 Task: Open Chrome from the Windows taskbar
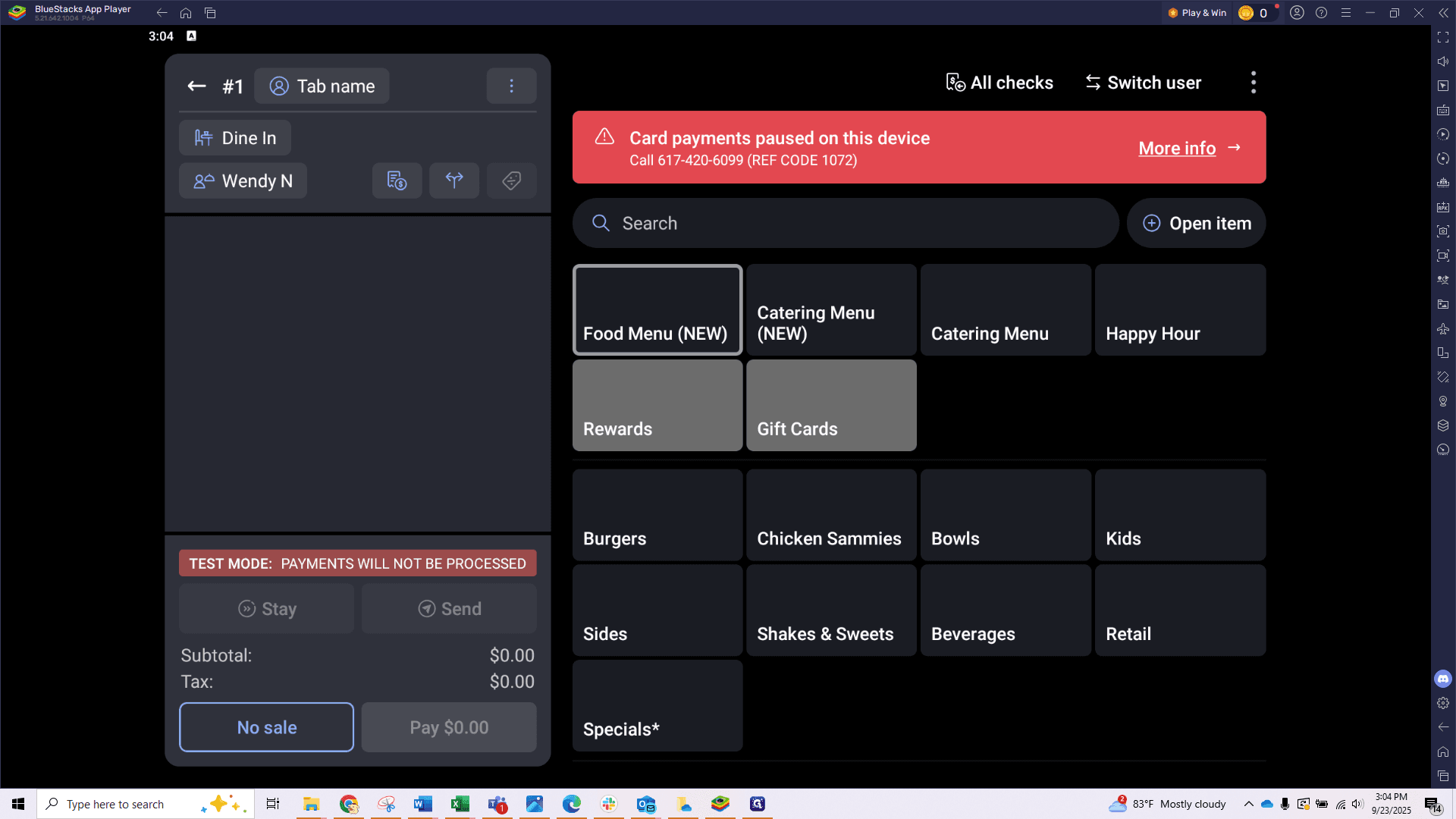tap(349, 804)
